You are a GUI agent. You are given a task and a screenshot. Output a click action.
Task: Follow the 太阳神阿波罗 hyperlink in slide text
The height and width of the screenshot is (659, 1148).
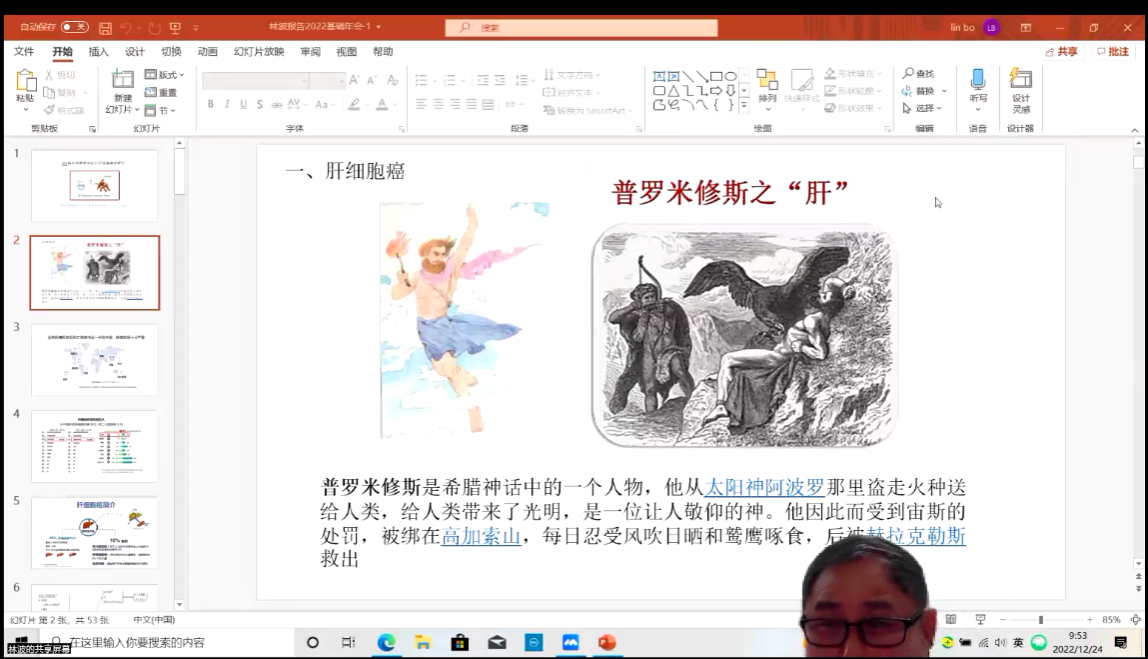coord(764,487)
